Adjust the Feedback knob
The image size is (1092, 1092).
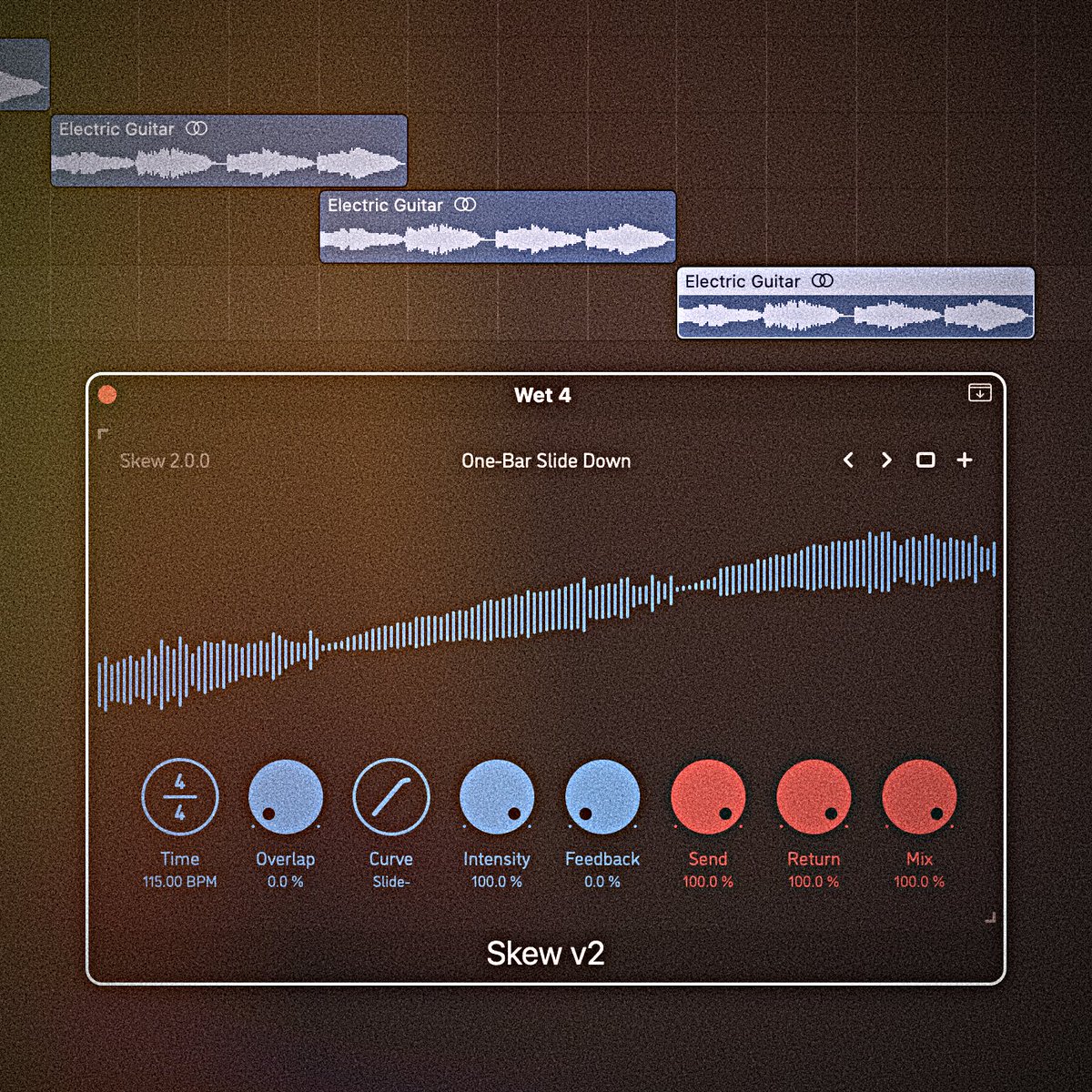pos(602,798)
